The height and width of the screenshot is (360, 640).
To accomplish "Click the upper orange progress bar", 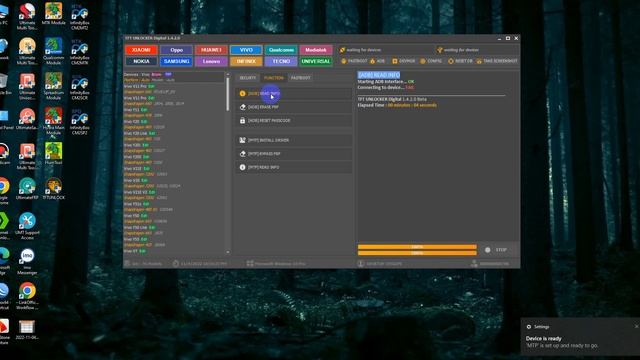I will tap(417, 247).
